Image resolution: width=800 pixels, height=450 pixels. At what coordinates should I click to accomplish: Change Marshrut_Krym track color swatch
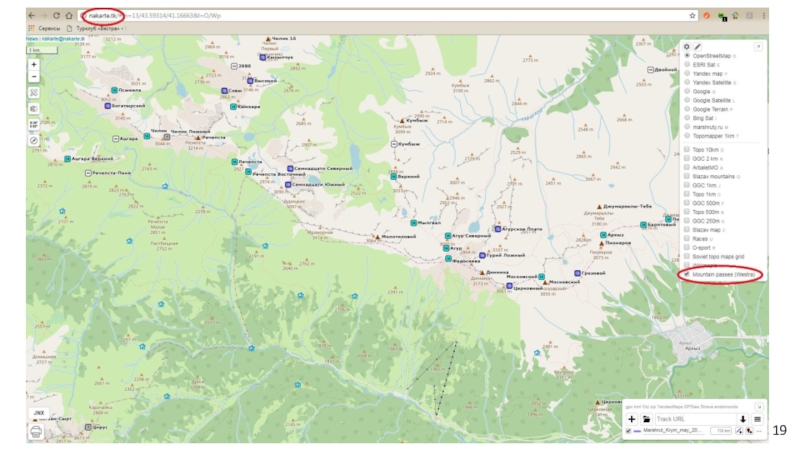tap(637, 431)
